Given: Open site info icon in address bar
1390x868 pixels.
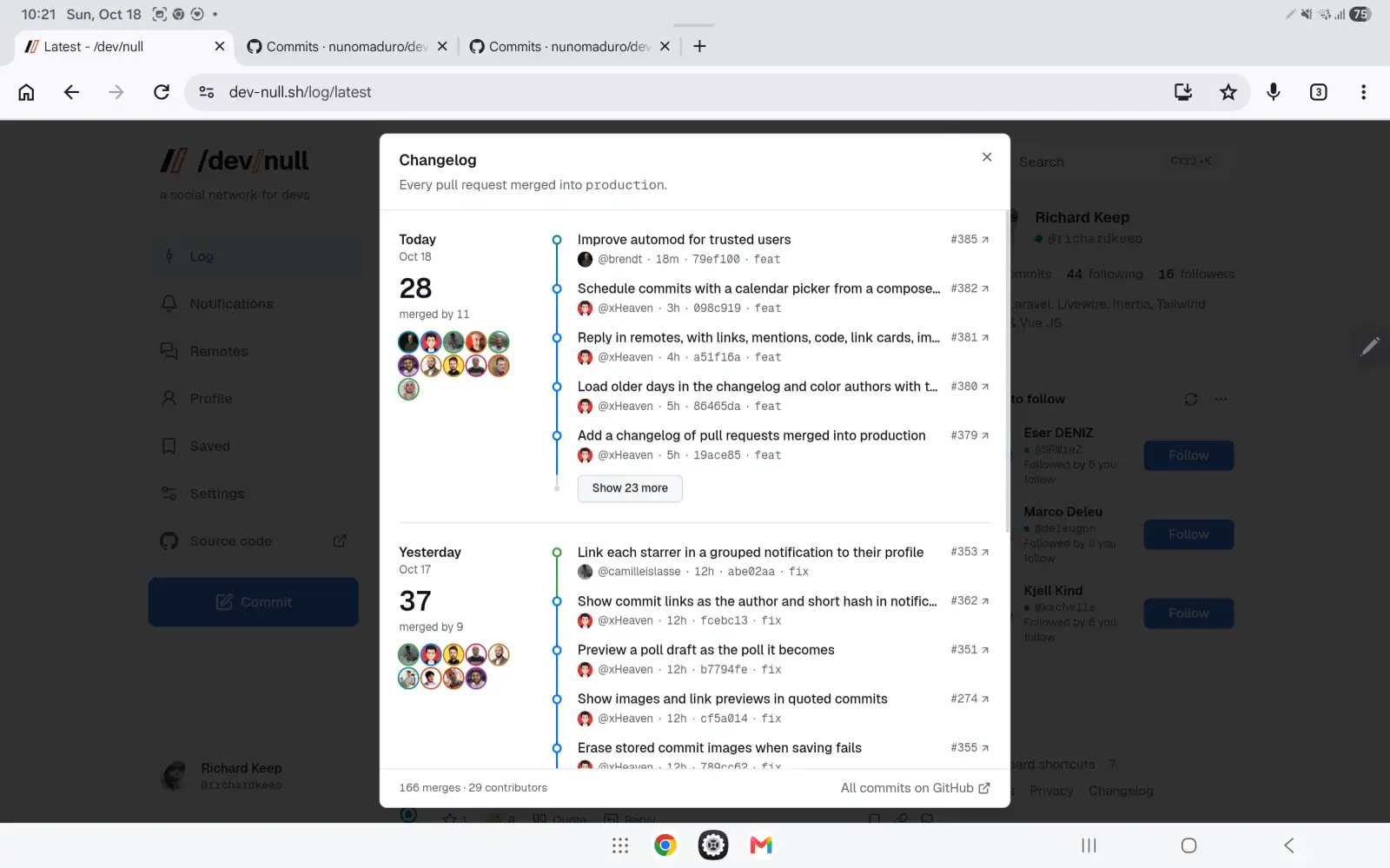Looking at the screenshot, I should point(207,92).
